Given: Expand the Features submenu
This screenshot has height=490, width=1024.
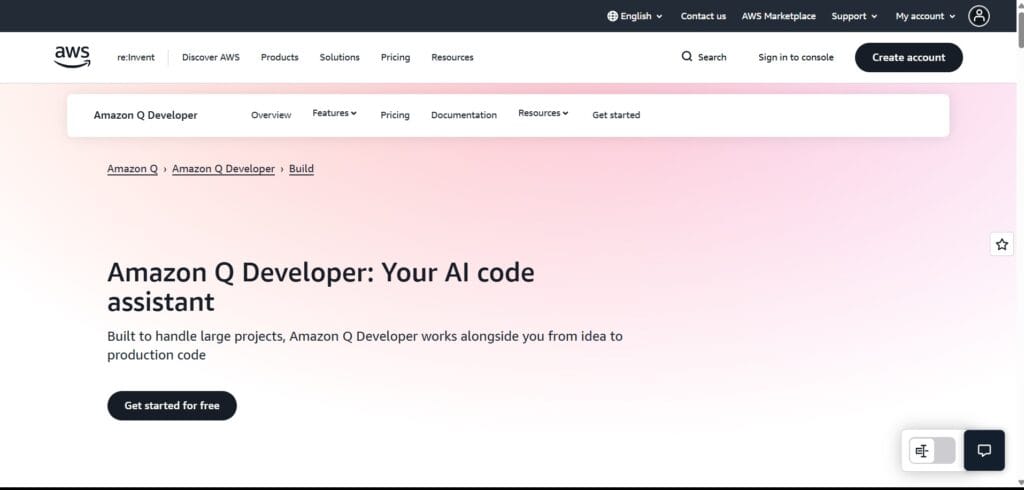Looking at the screenshot, I should pos(334,113).
